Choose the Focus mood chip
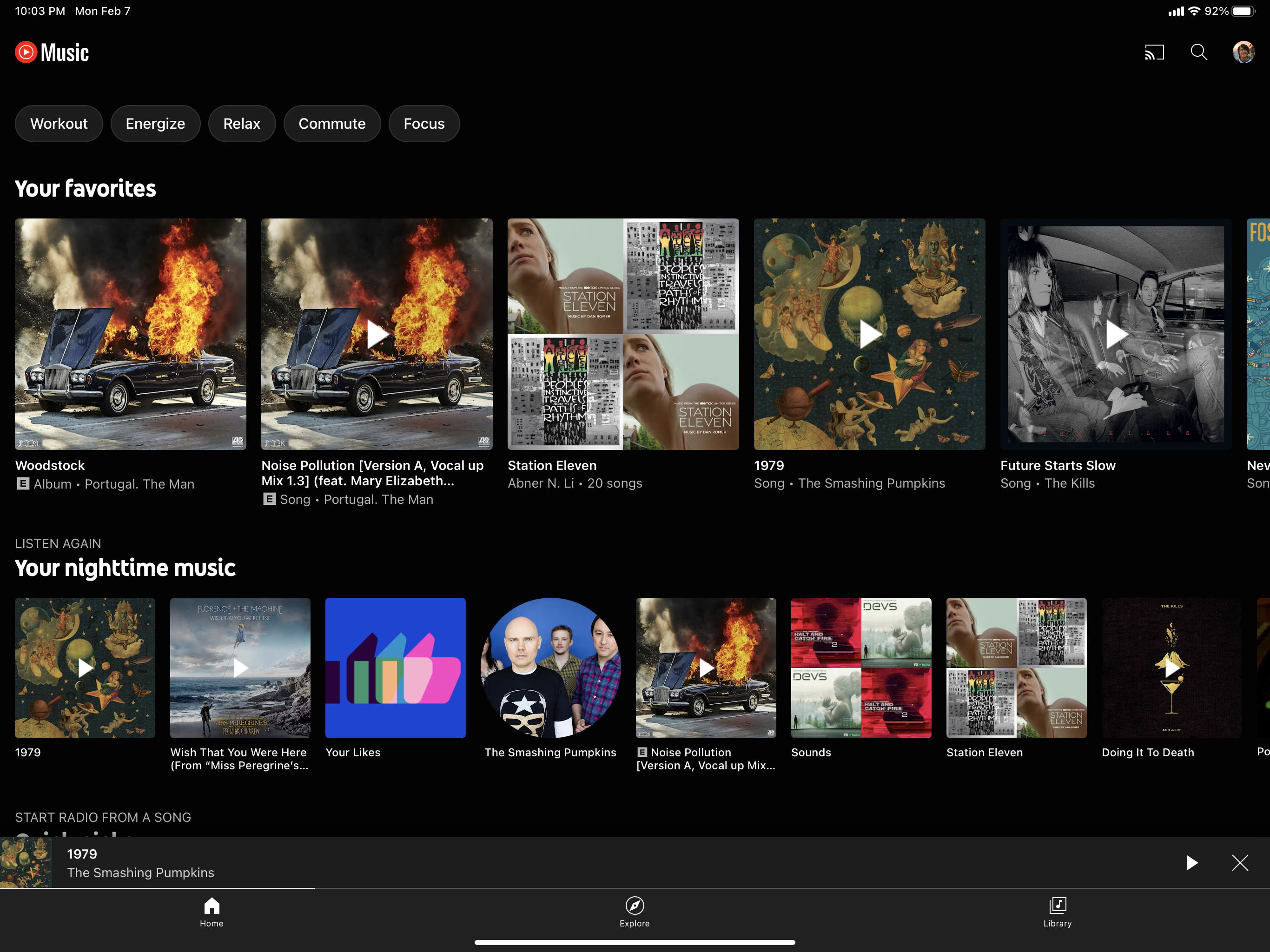This screenshot has width=1270, height=952. point(423,124)
